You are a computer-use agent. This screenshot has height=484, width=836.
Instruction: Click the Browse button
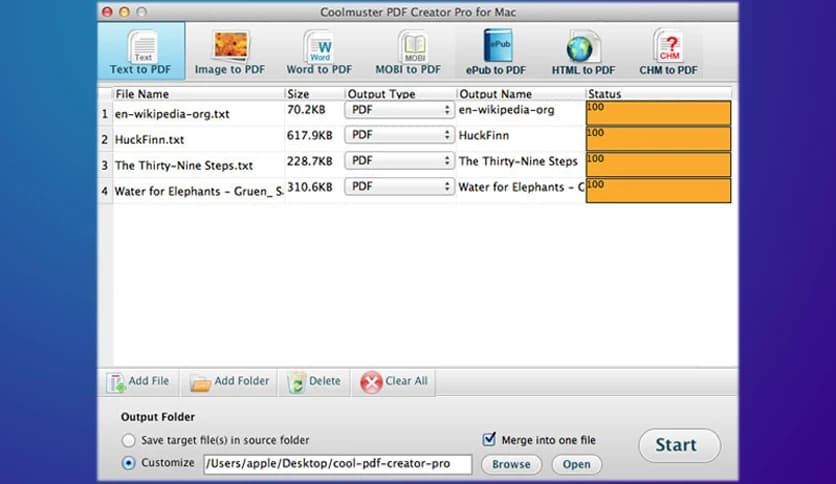511,464
